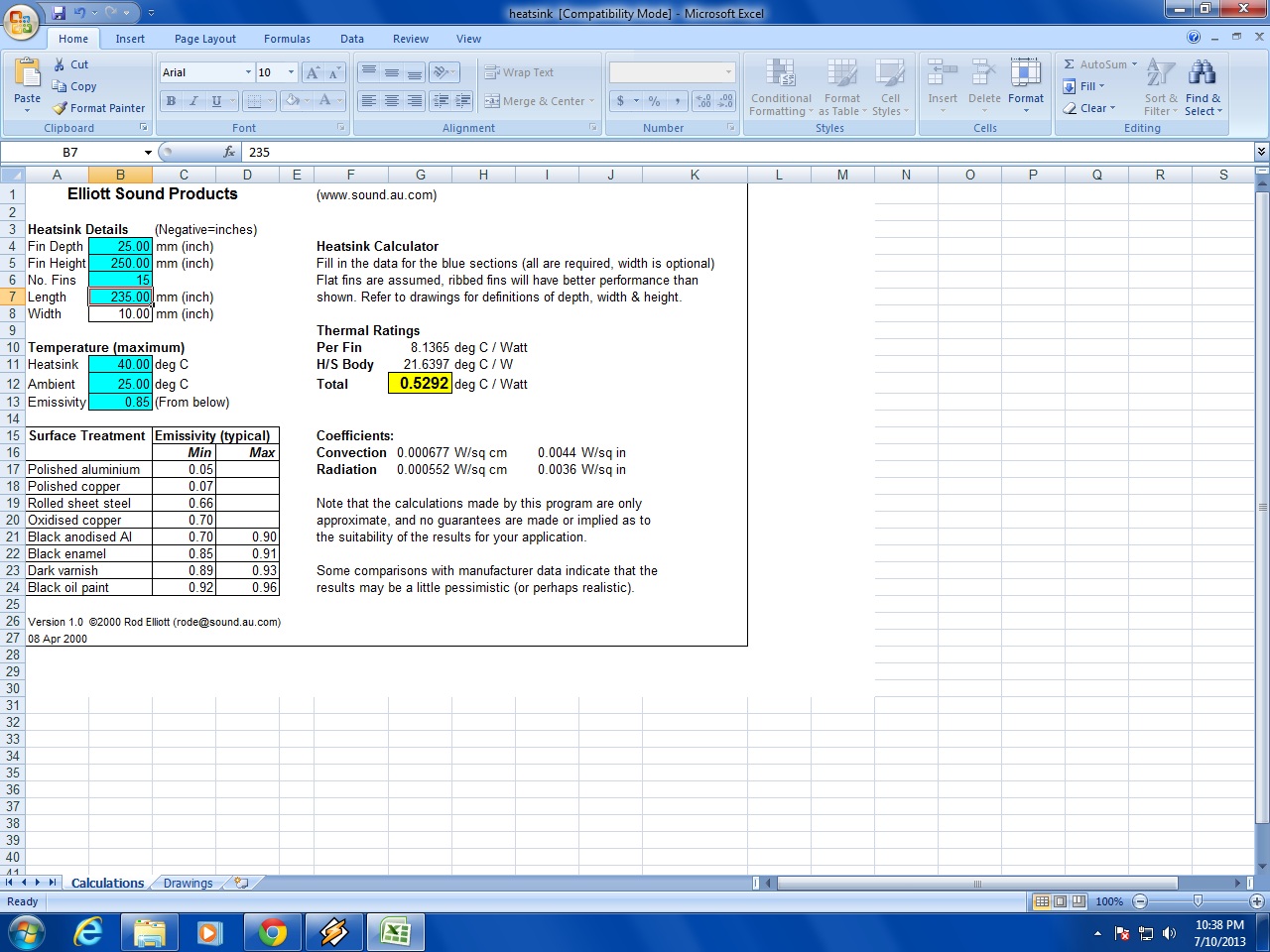1270x952 pixels.
Task: Click the Paste clipboard icon
Action: [x=27, y=72]
